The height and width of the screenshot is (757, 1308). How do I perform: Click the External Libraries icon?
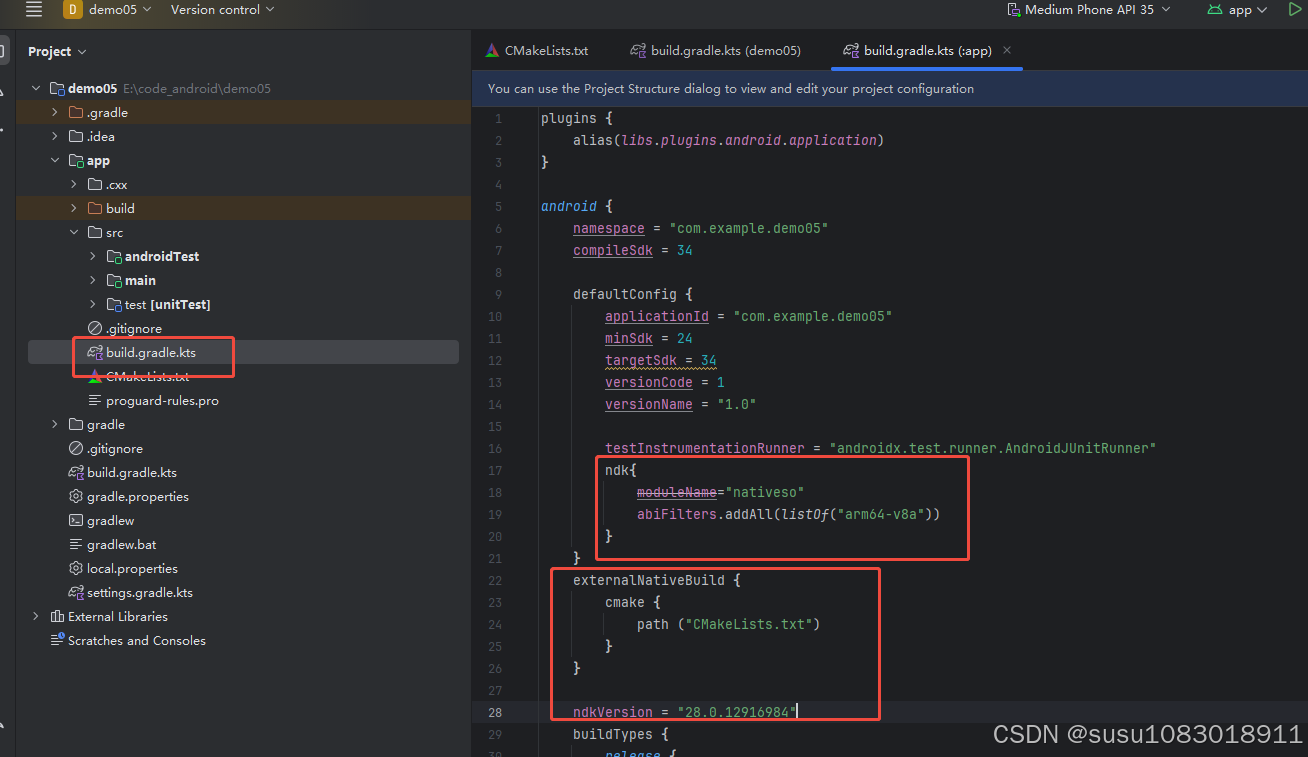[58, 617]
